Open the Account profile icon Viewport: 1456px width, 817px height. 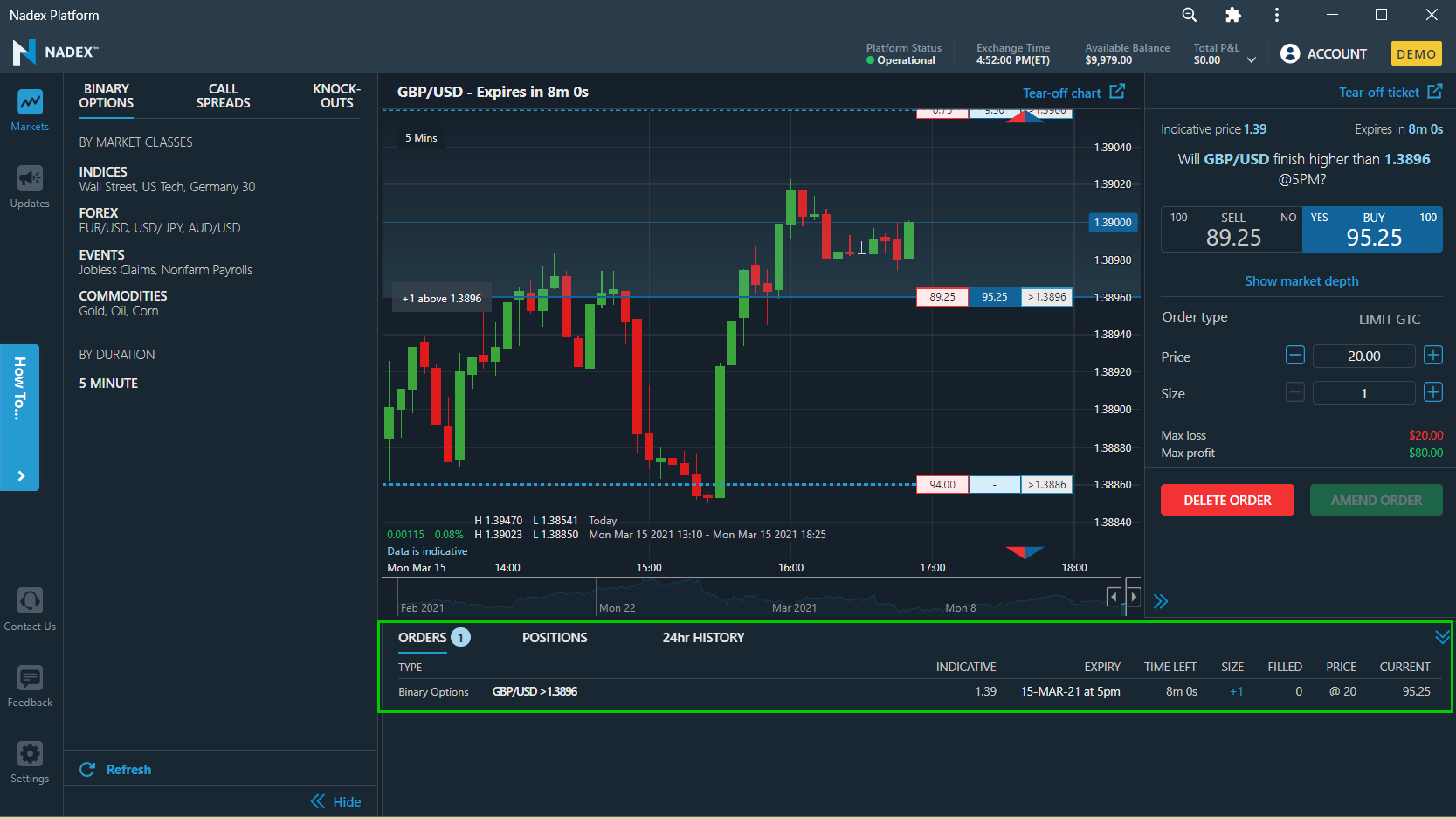1290,53
